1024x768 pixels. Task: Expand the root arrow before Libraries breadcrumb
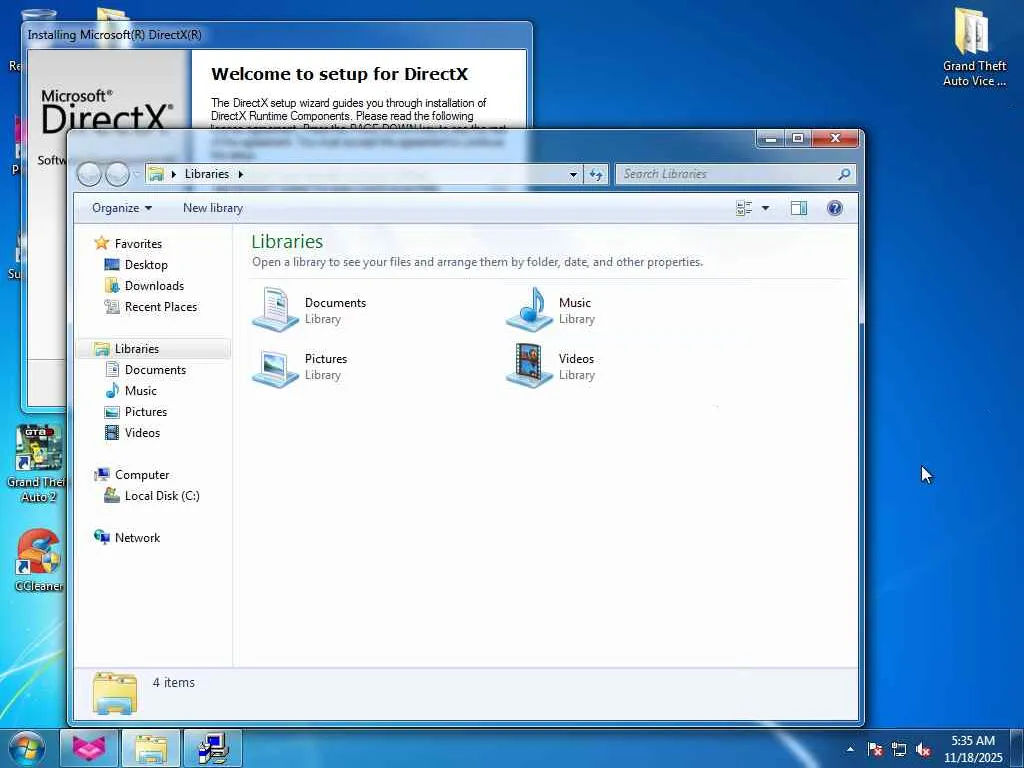coord(174,174)
